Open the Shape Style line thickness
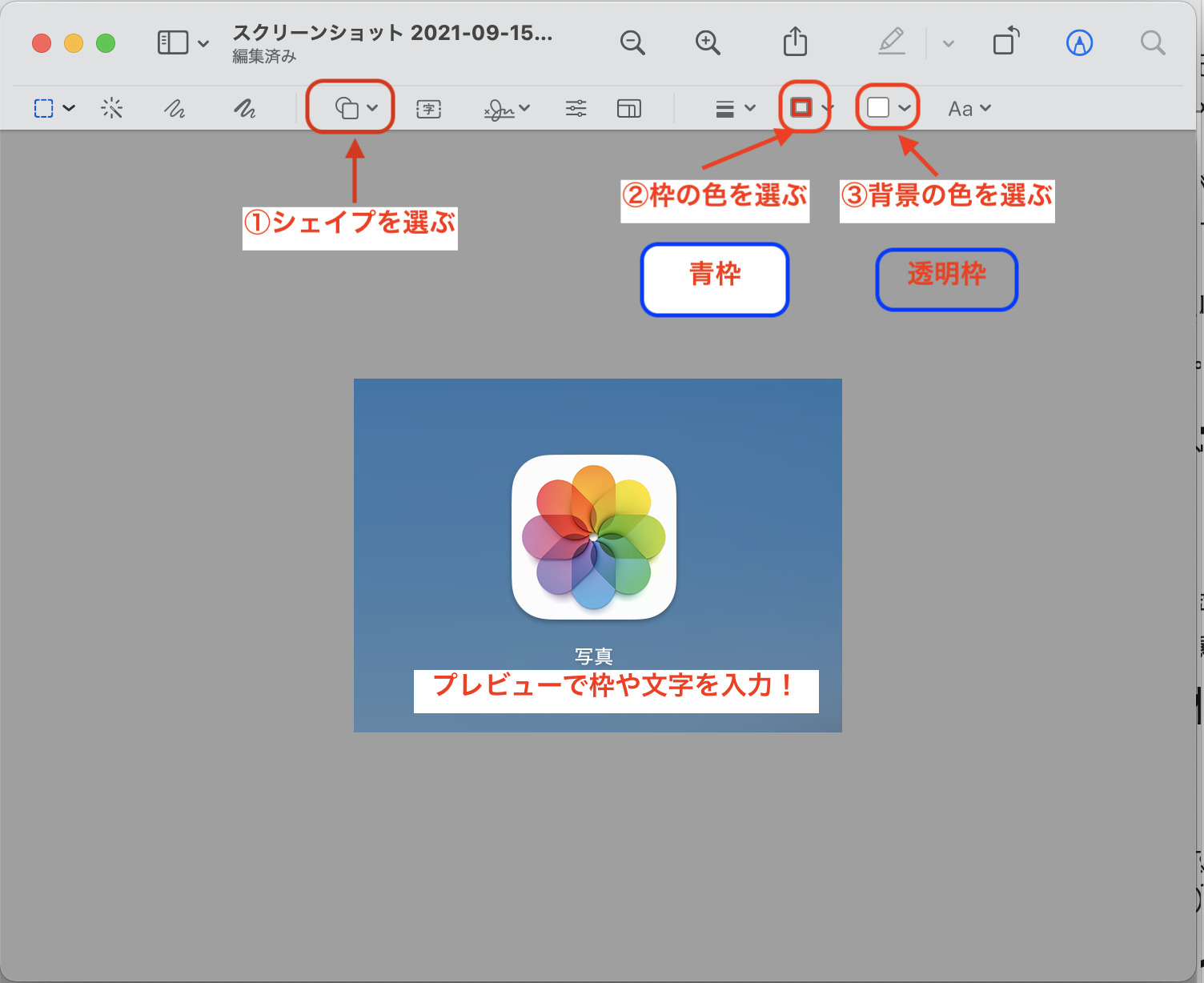Viewport: 1204px width, 983px height. click(x=724, y=109)
